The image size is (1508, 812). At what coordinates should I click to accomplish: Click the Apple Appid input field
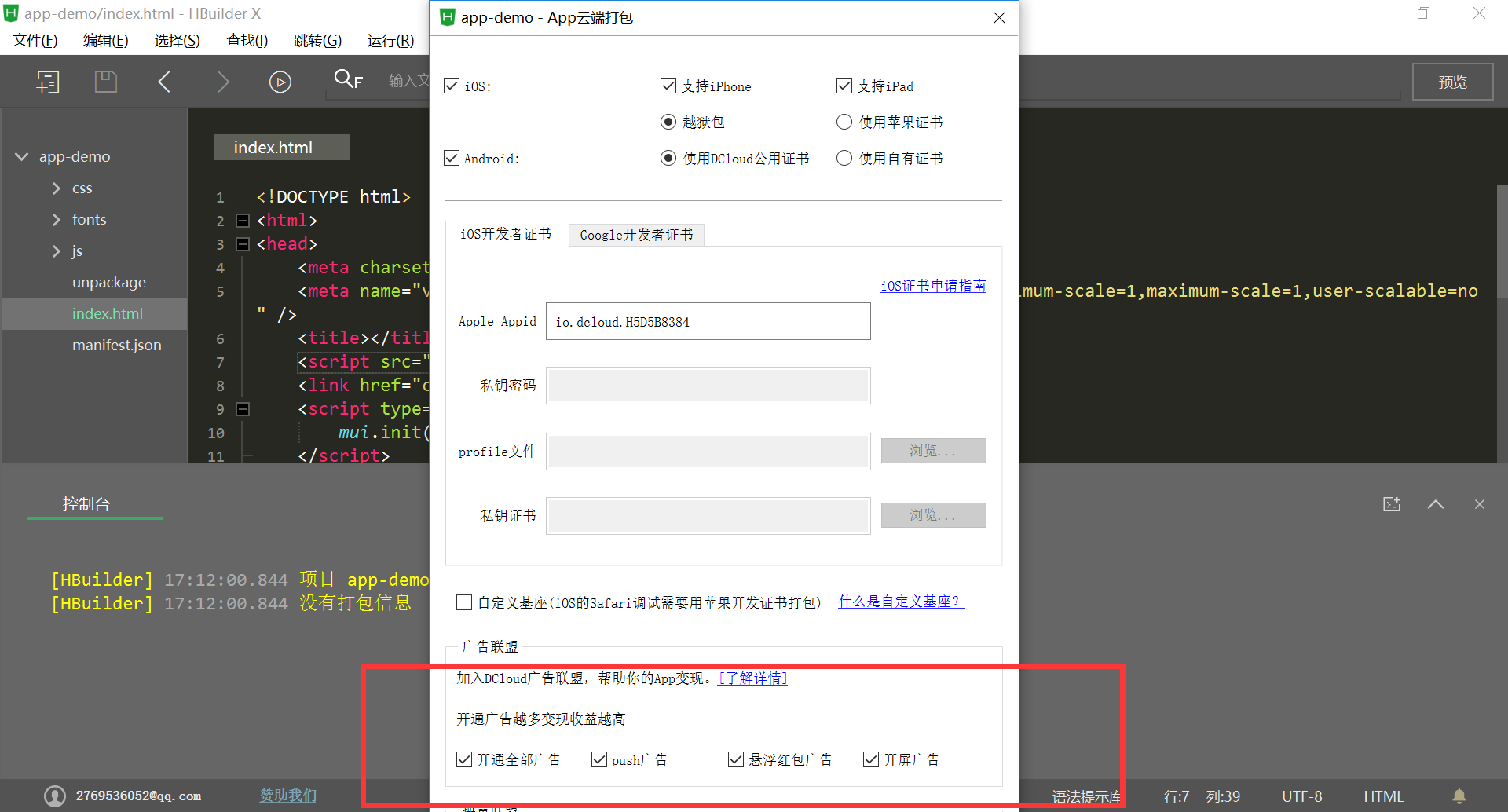[708, 321]
